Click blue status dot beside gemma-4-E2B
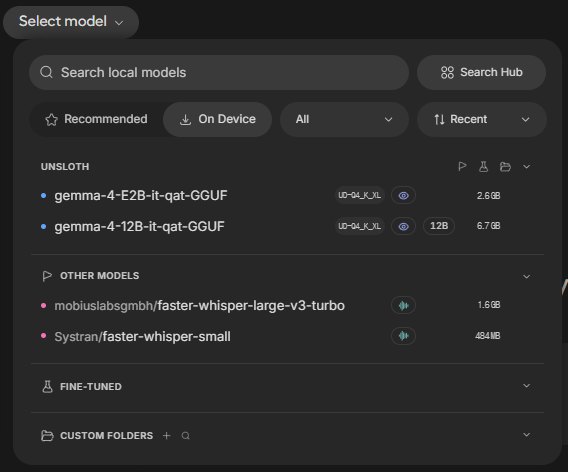Screen dimensions: 568x472 43,196
